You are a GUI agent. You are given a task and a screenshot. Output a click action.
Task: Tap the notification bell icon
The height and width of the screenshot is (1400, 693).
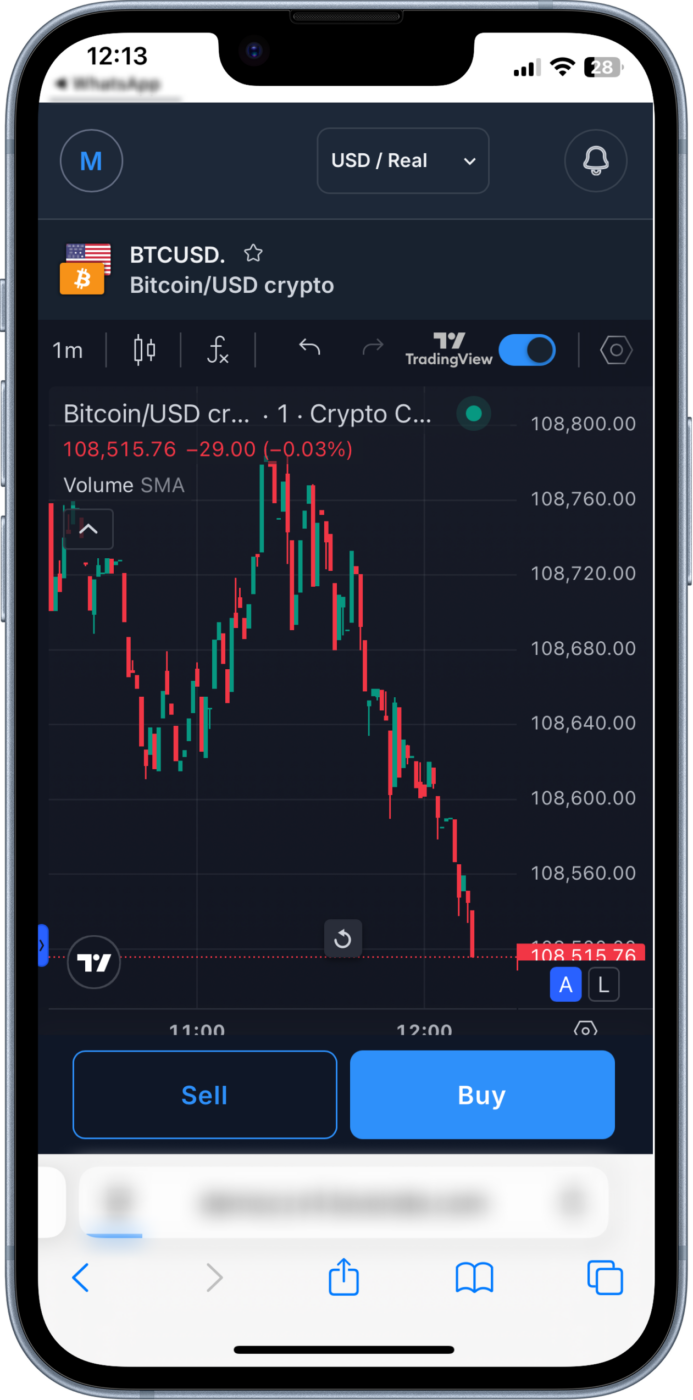596,160
